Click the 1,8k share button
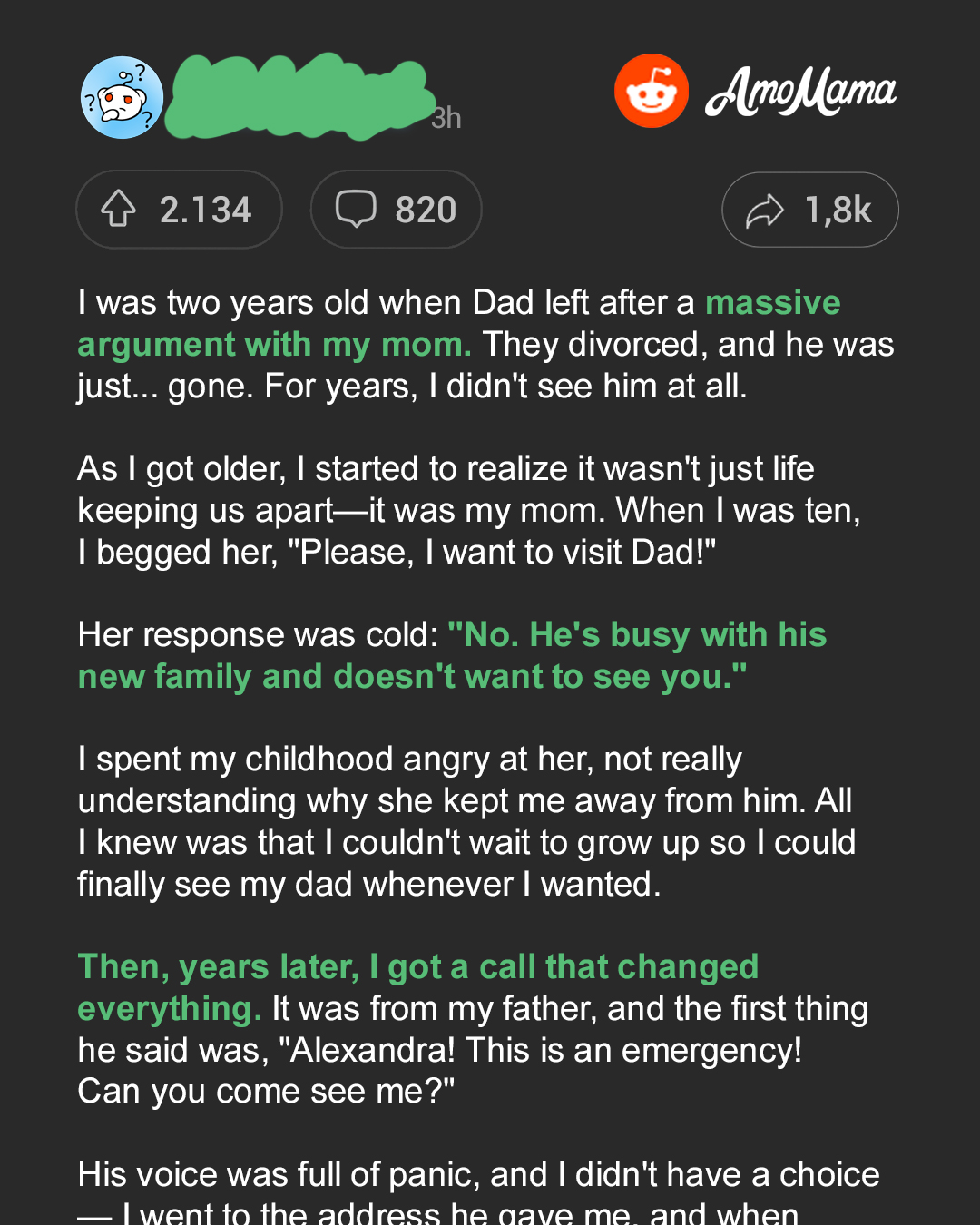The width and height of the screenshot is (980, 1225). pyautogui.click(x=810, y=210)
